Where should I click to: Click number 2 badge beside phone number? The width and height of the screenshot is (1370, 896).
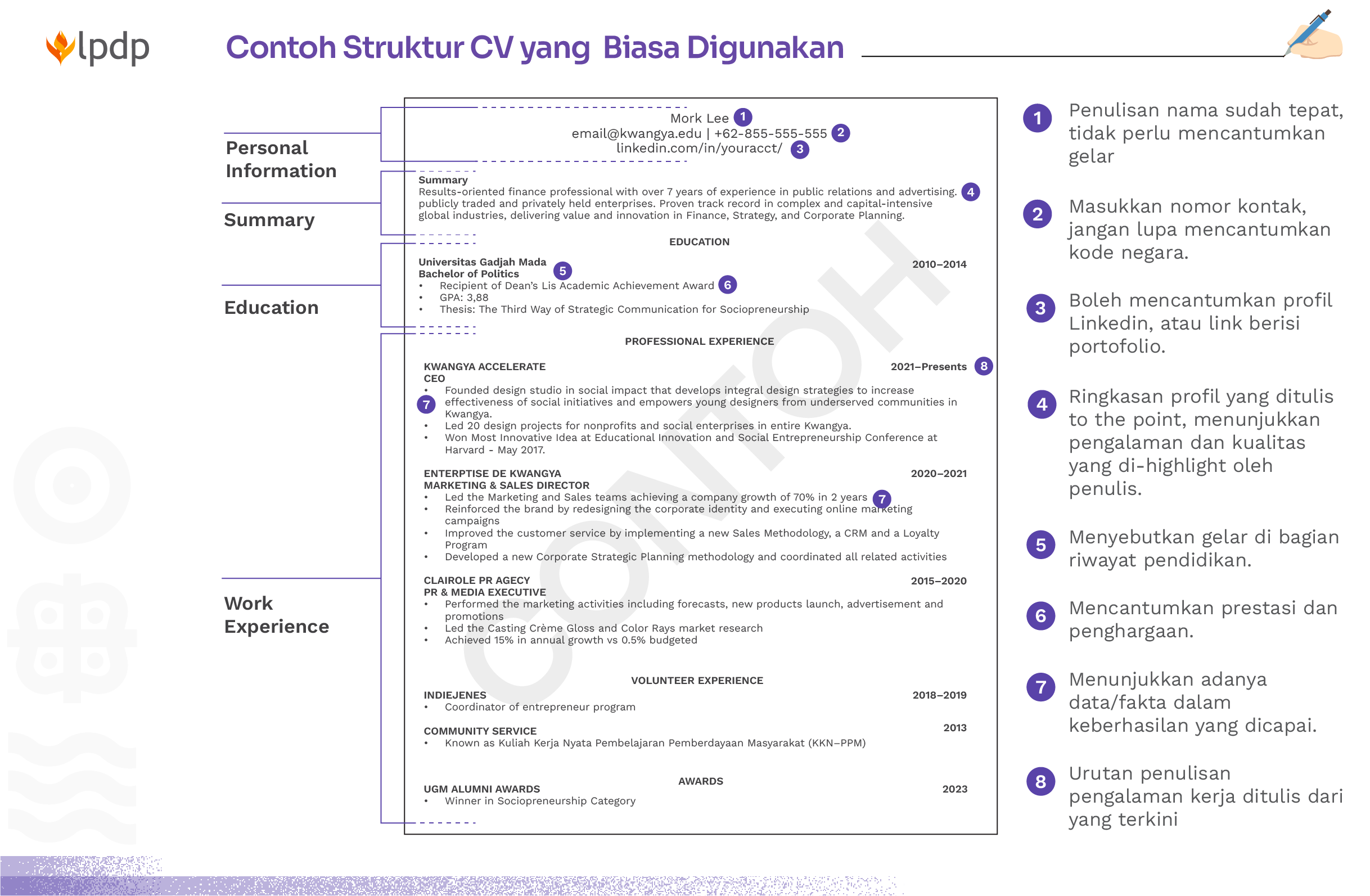(x=840, y=133)
